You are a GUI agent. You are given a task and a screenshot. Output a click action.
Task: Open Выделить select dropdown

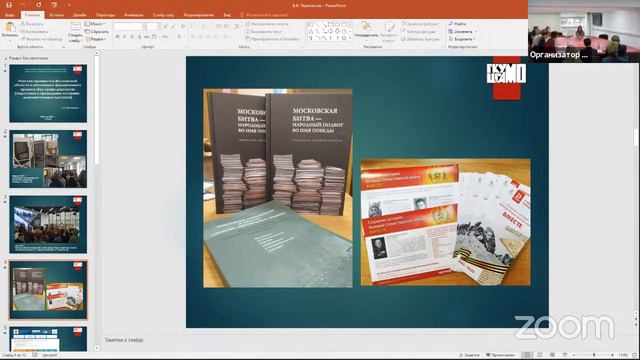coord(462,39)
